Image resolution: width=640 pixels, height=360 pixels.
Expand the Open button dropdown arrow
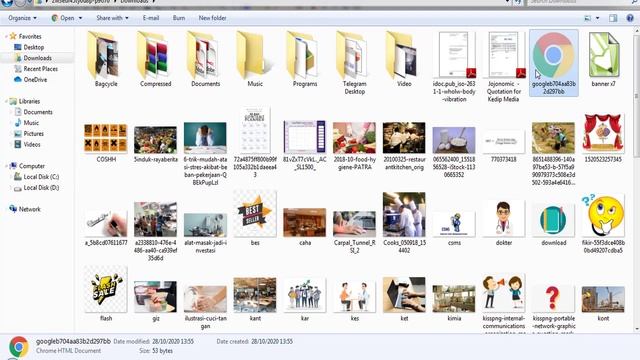[x=80, y=18]
